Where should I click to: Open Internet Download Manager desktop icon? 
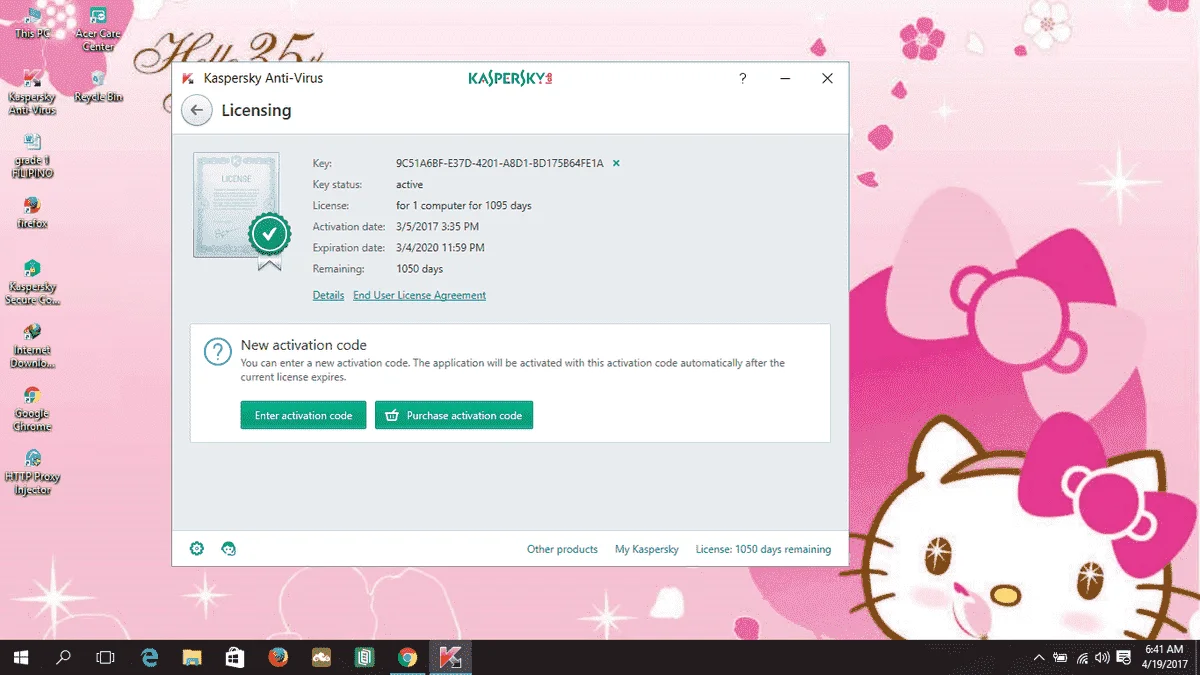pyautogui.click(x=32, y=345)
